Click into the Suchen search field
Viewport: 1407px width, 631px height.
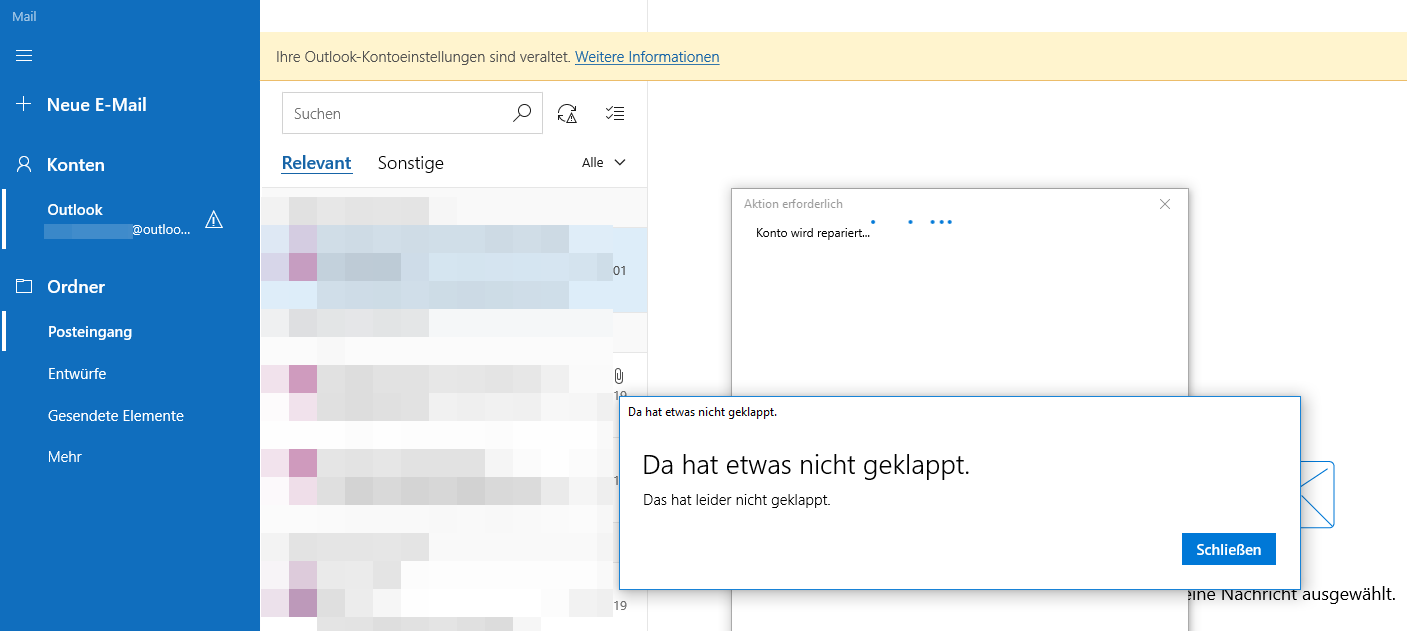tap(397, 113)
